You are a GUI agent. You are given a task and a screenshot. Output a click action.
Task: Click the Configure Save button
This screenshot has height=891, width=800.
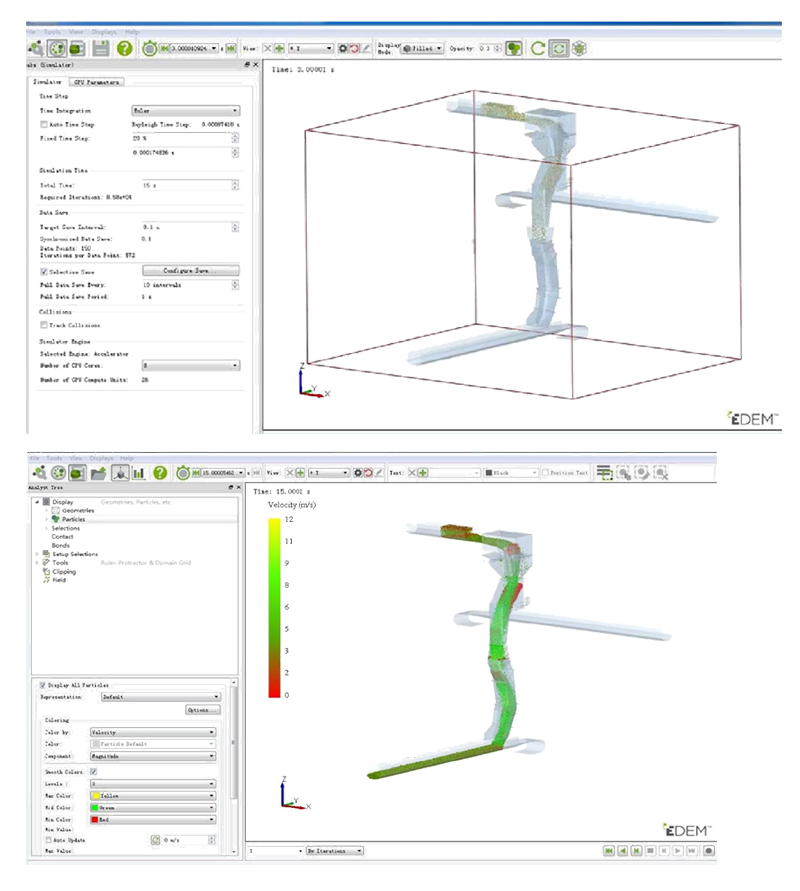tap(189, 271)
